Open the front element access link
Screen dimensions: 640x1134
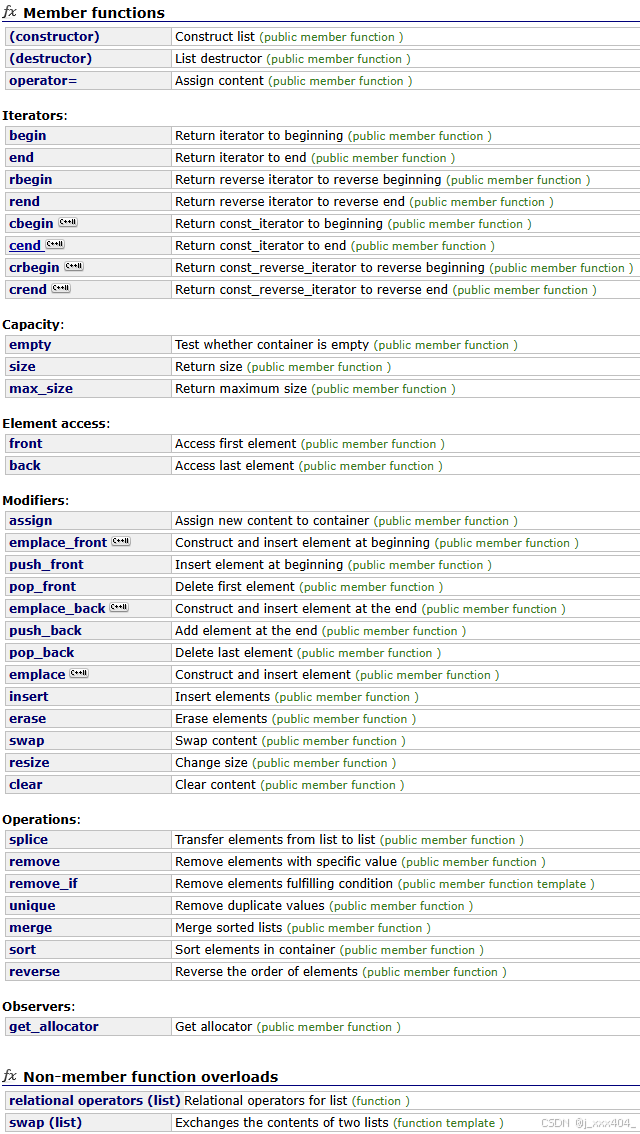pyautogui.click(x=25, y=443)
